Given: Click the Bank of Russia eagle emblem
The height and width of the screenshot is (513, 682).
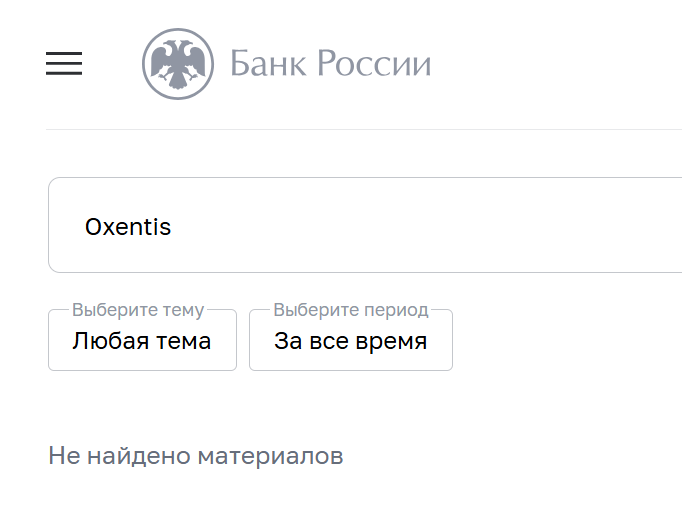Looking at the screenshot, I should click(178, 64).
